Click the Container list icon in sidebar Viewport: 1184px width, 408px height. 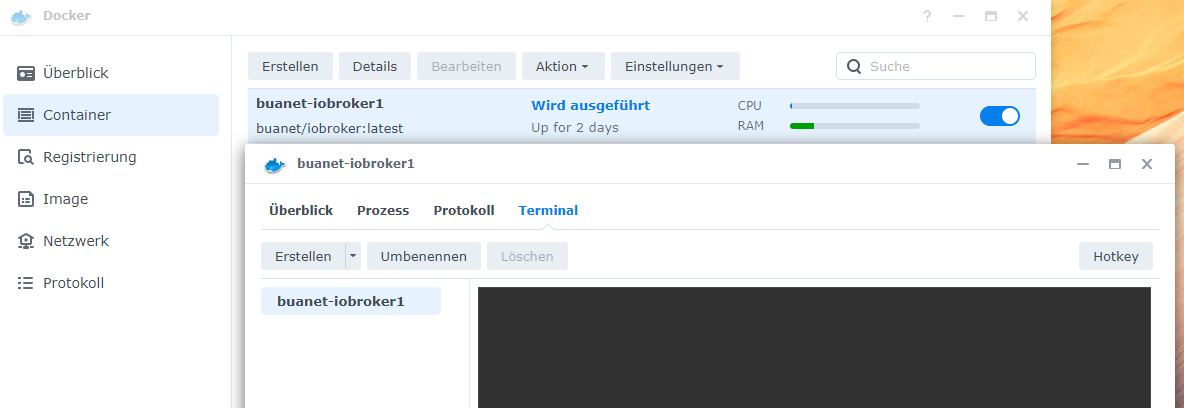point(26,115)
